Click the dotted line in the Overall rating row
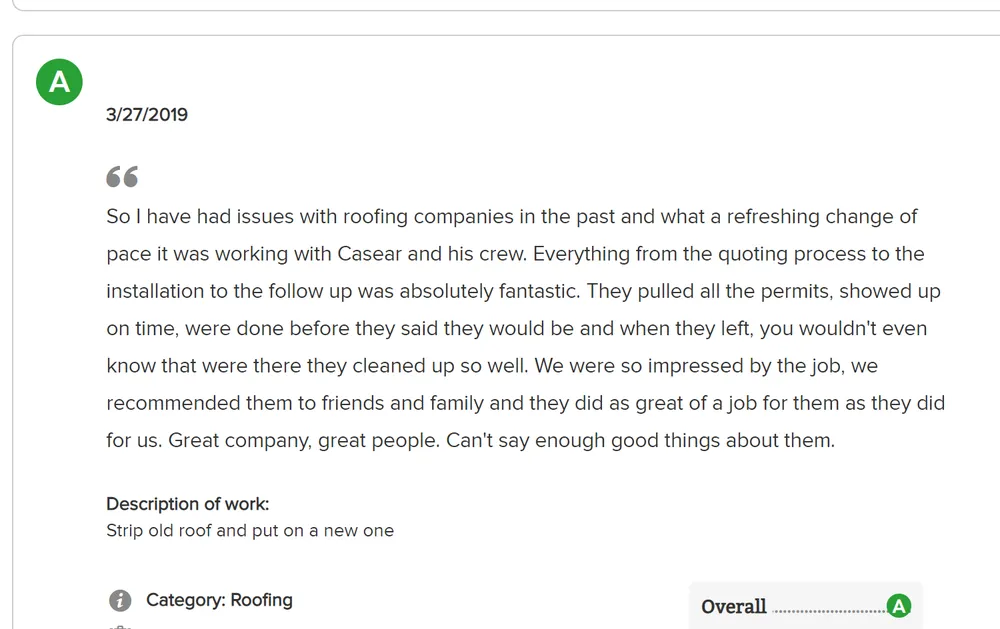Viewport: 1000px width, 629px height. pyautogui.click(x=828, y=609)
